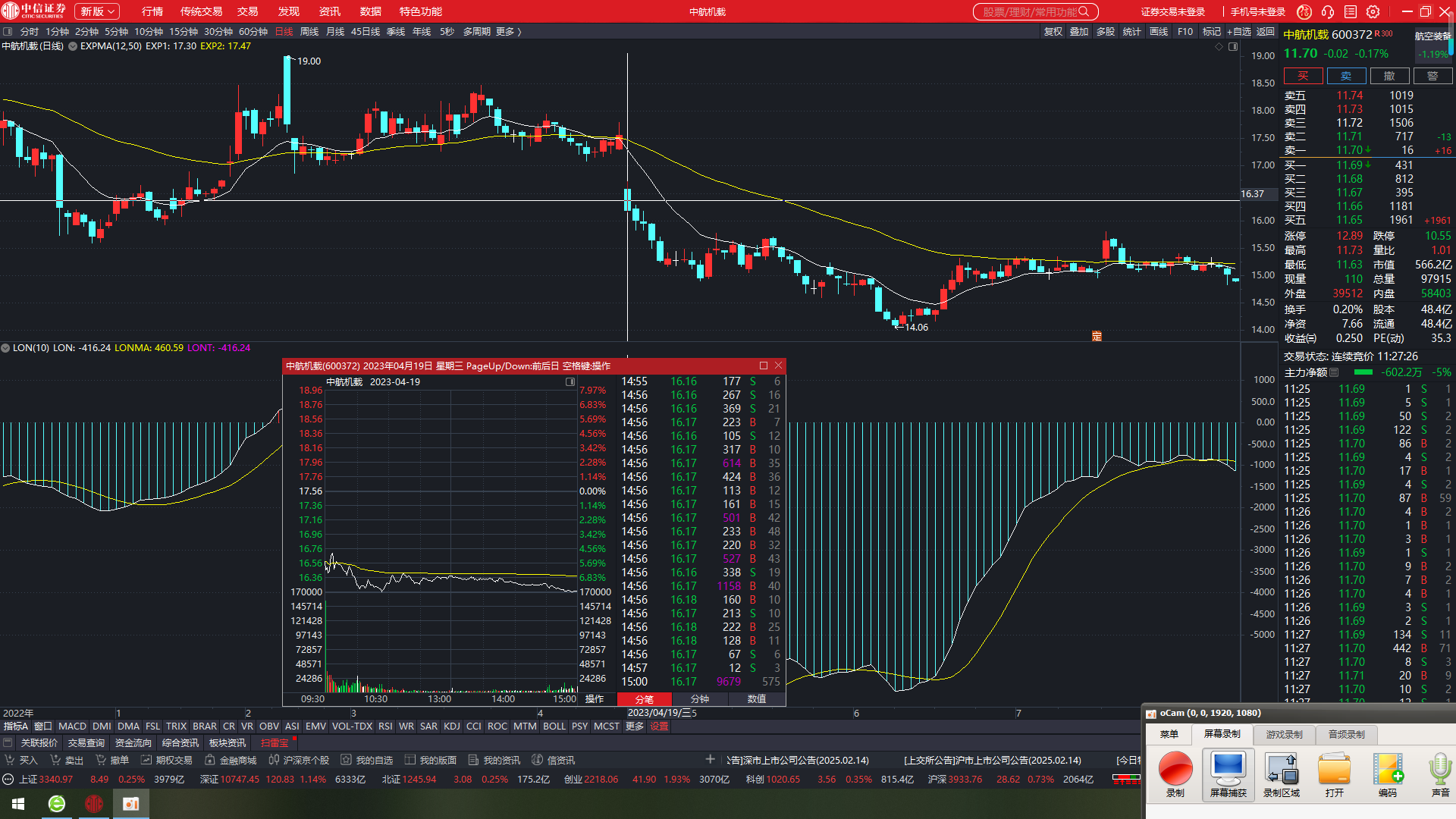Toggle the chart side panel icon near 19.00
Image resolution: width=1456 pixels, height=819 pixels.
(1233, 47)
